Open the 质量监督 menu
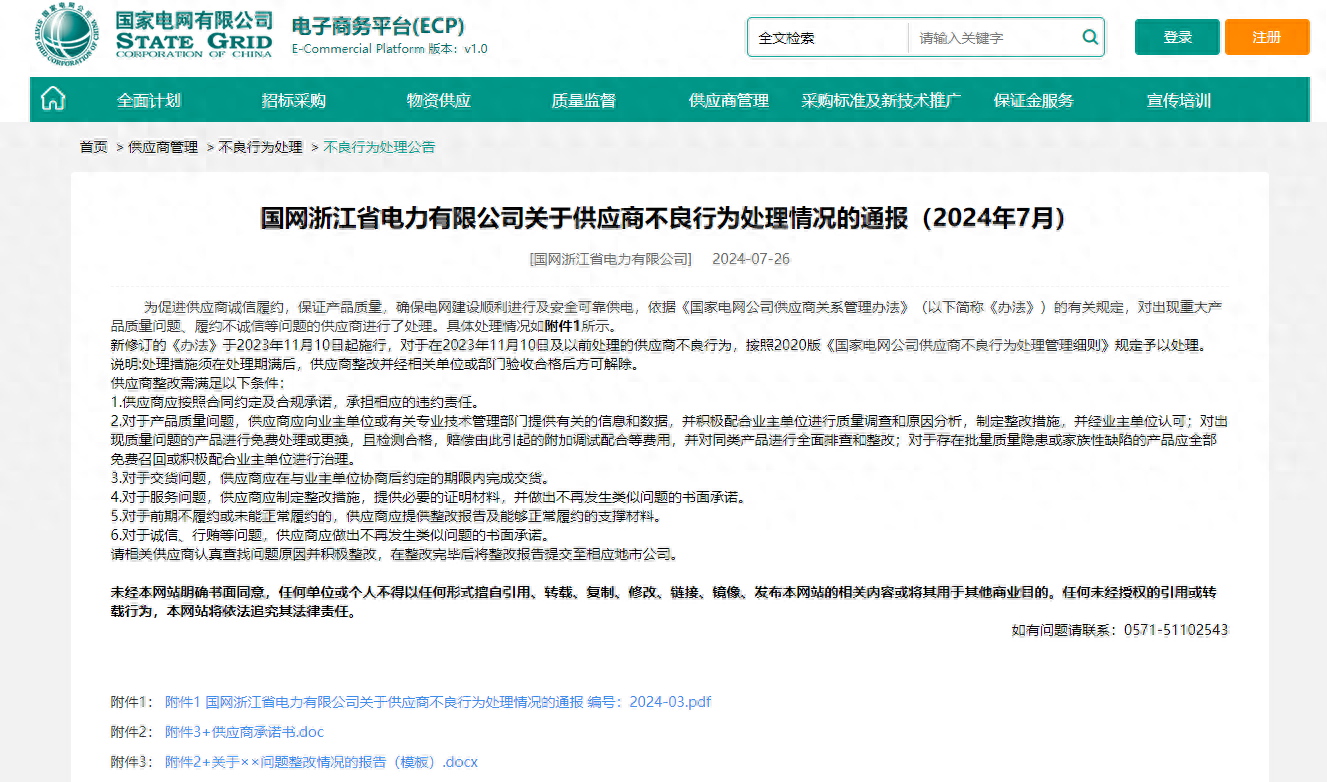Viewport: 1327px width, 782px height. click(583, 100)
